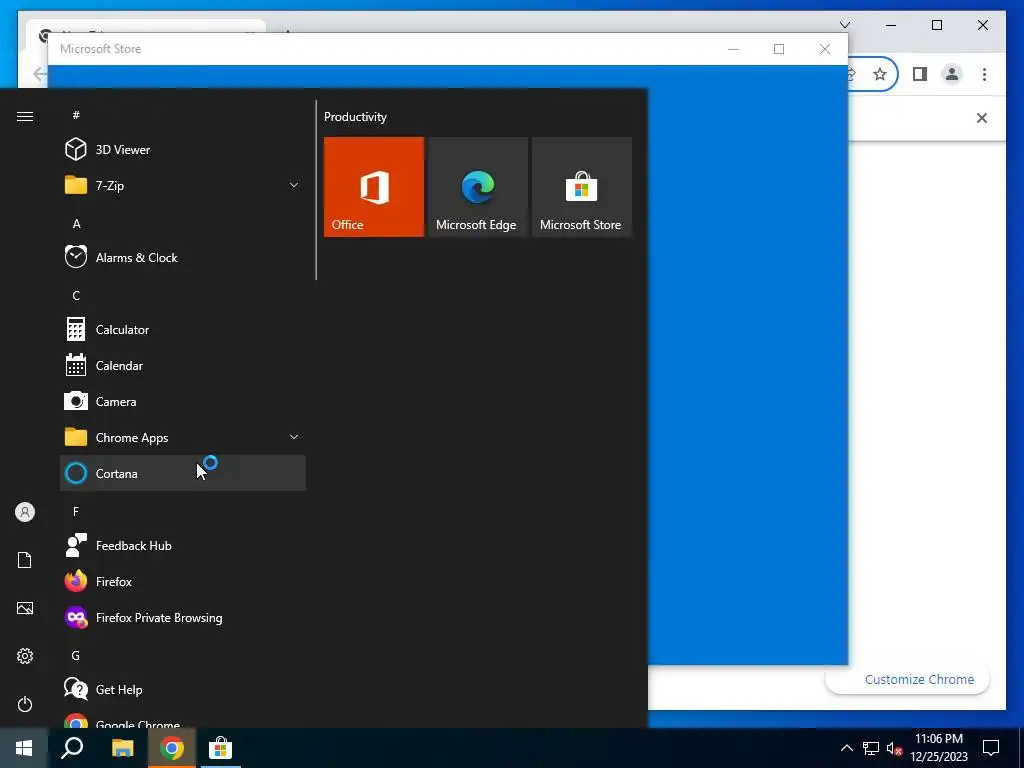Viewport: 1024px width, 768px height.
Task: Open Get Help app
Action: click(x=182, y=689)
